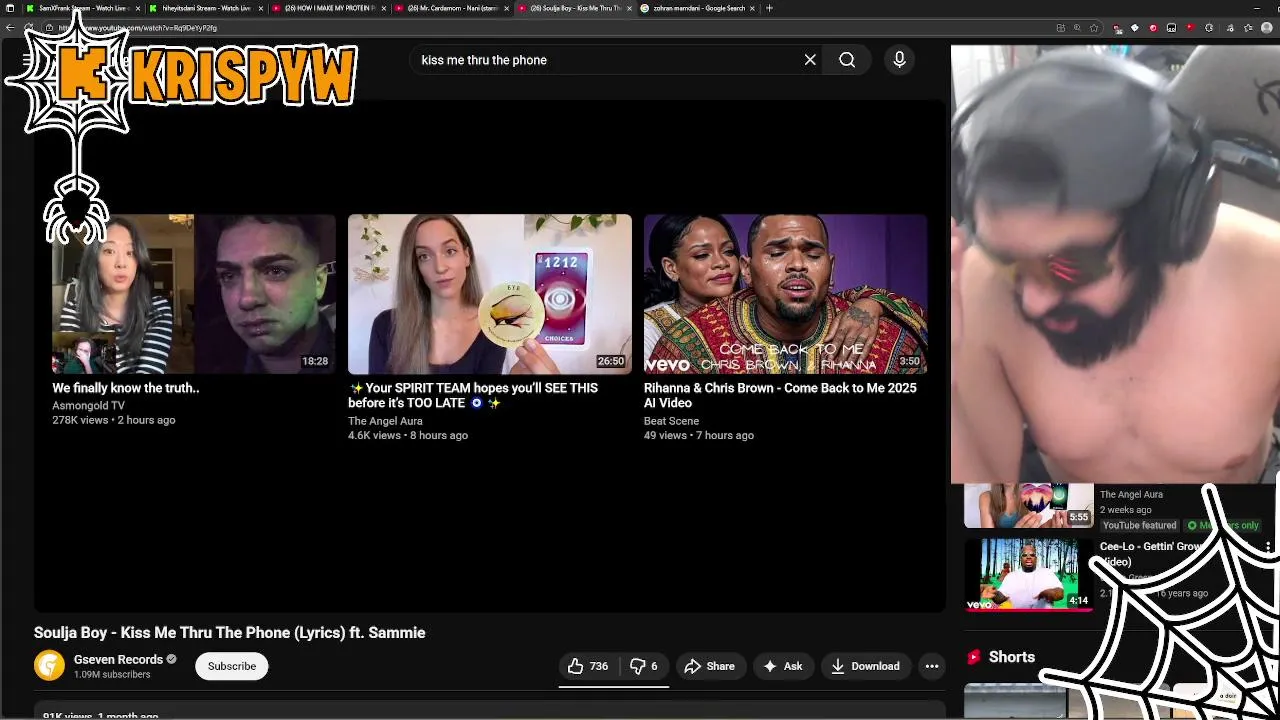
Task: Like the Soulja Boy video
Action: (589, 666)
